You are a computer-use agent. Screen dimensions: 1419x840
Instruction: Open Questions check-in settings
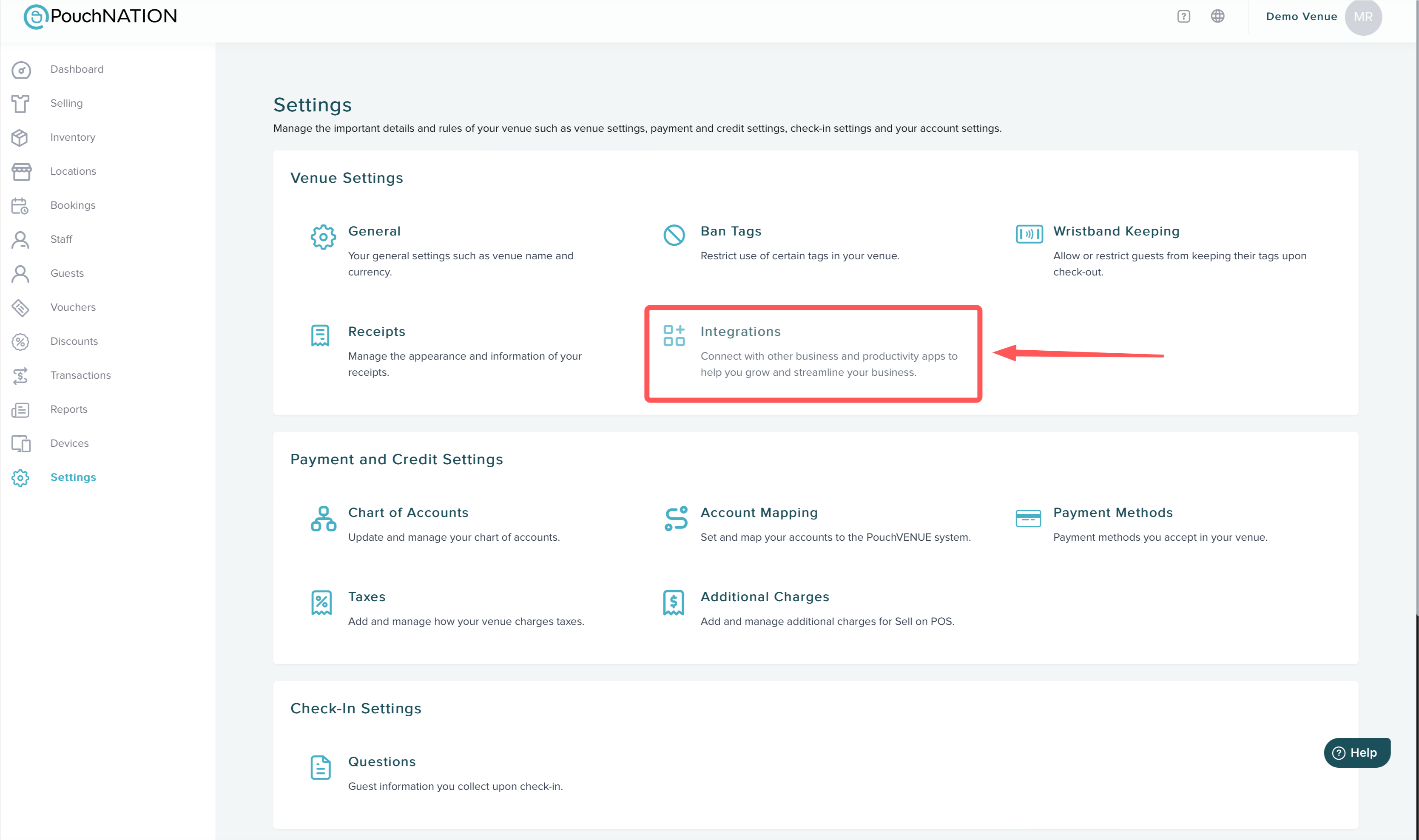pyautogui.click(x=382, y=761)
